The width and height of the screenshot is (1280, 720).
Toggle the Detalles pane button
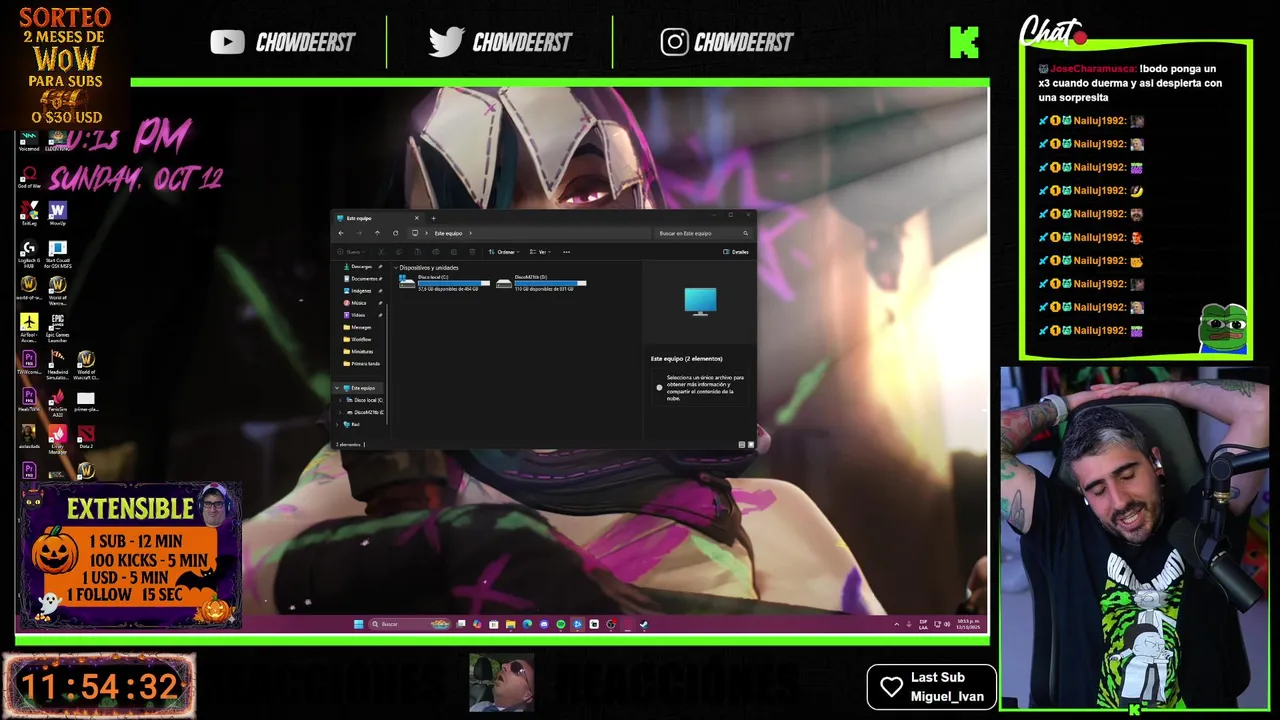(735, 252)
